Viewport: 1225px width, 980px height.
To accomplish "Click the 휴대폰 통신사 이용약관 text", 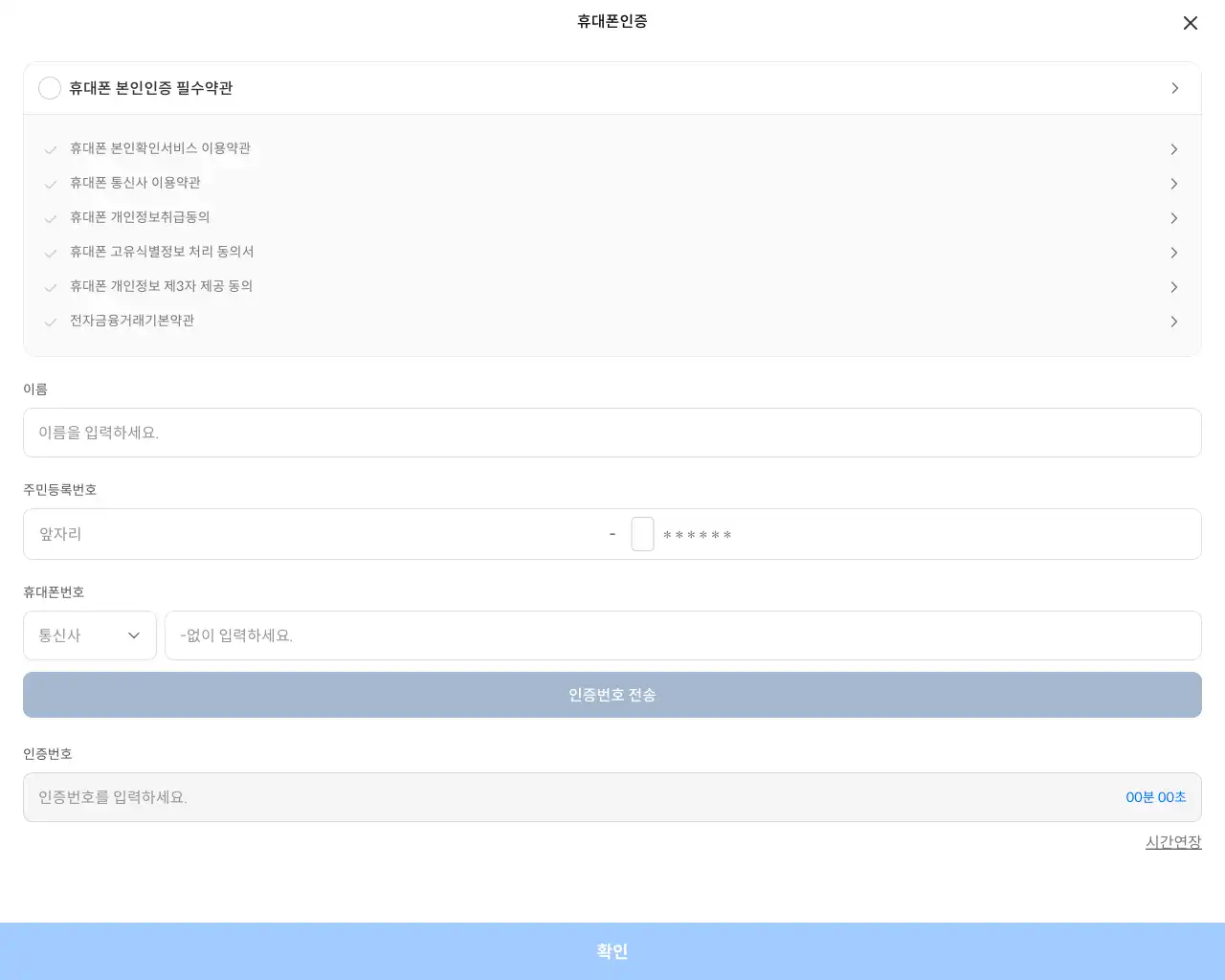I will pos(135,183).
